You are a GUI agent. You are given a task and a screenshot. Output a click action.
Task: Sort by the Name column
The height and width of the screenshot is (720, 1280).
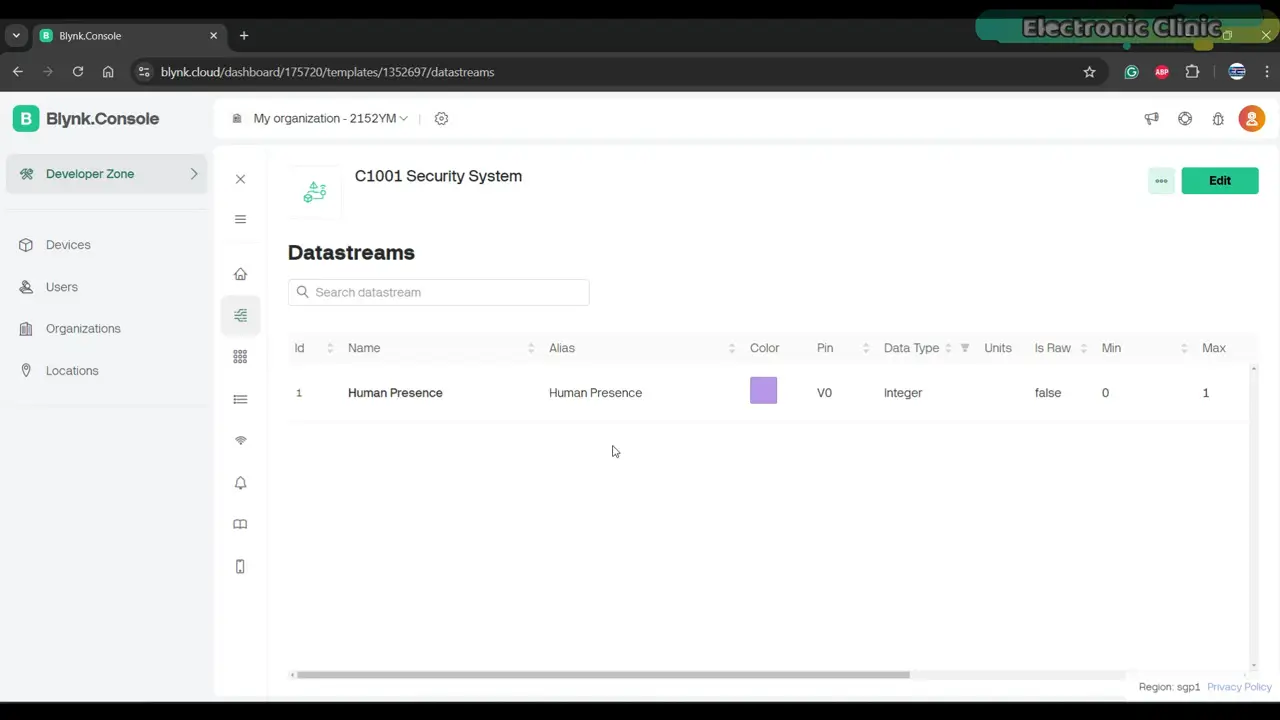pos(531,348)
